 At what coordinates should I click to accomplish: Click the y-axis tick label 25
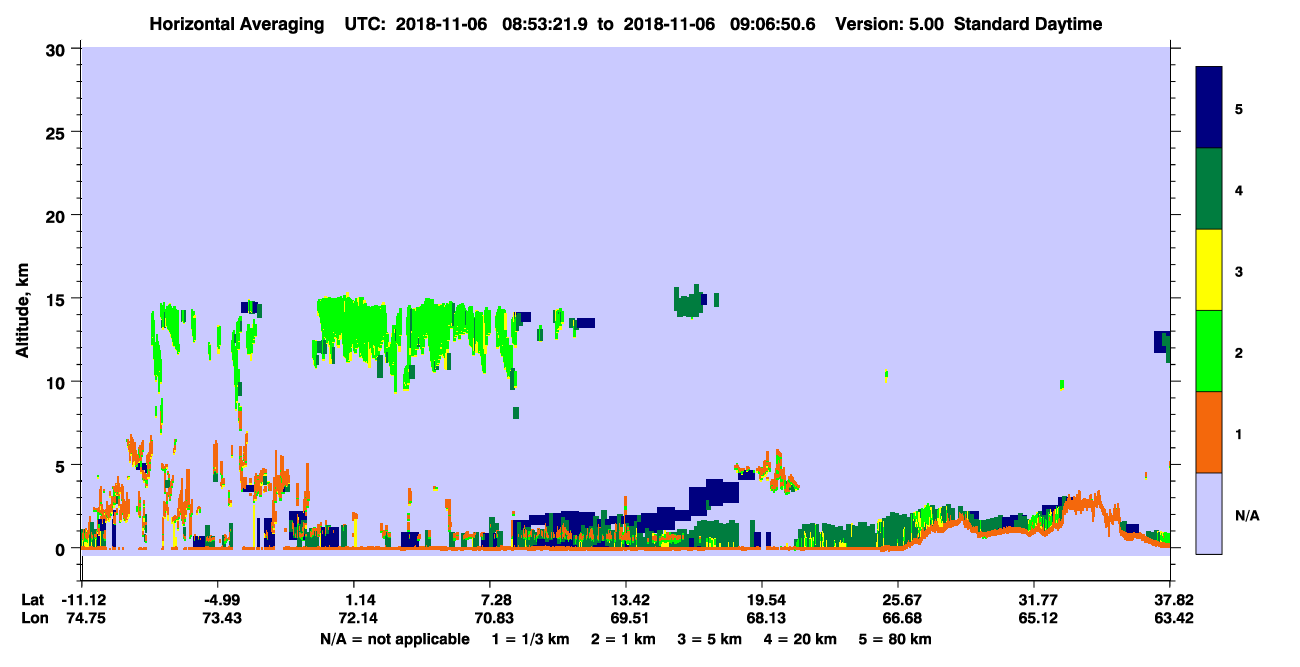click(58, 132)
